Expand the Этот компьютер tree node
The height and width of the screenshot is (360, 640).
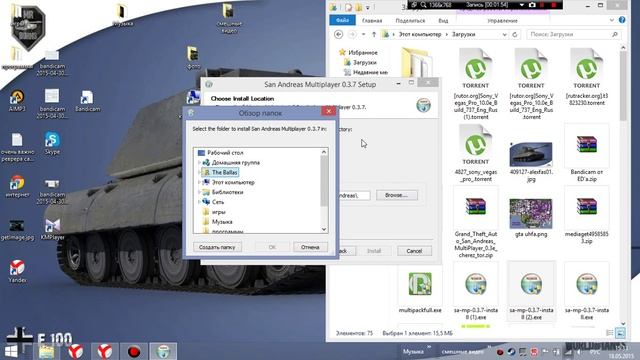click(199, 182)
